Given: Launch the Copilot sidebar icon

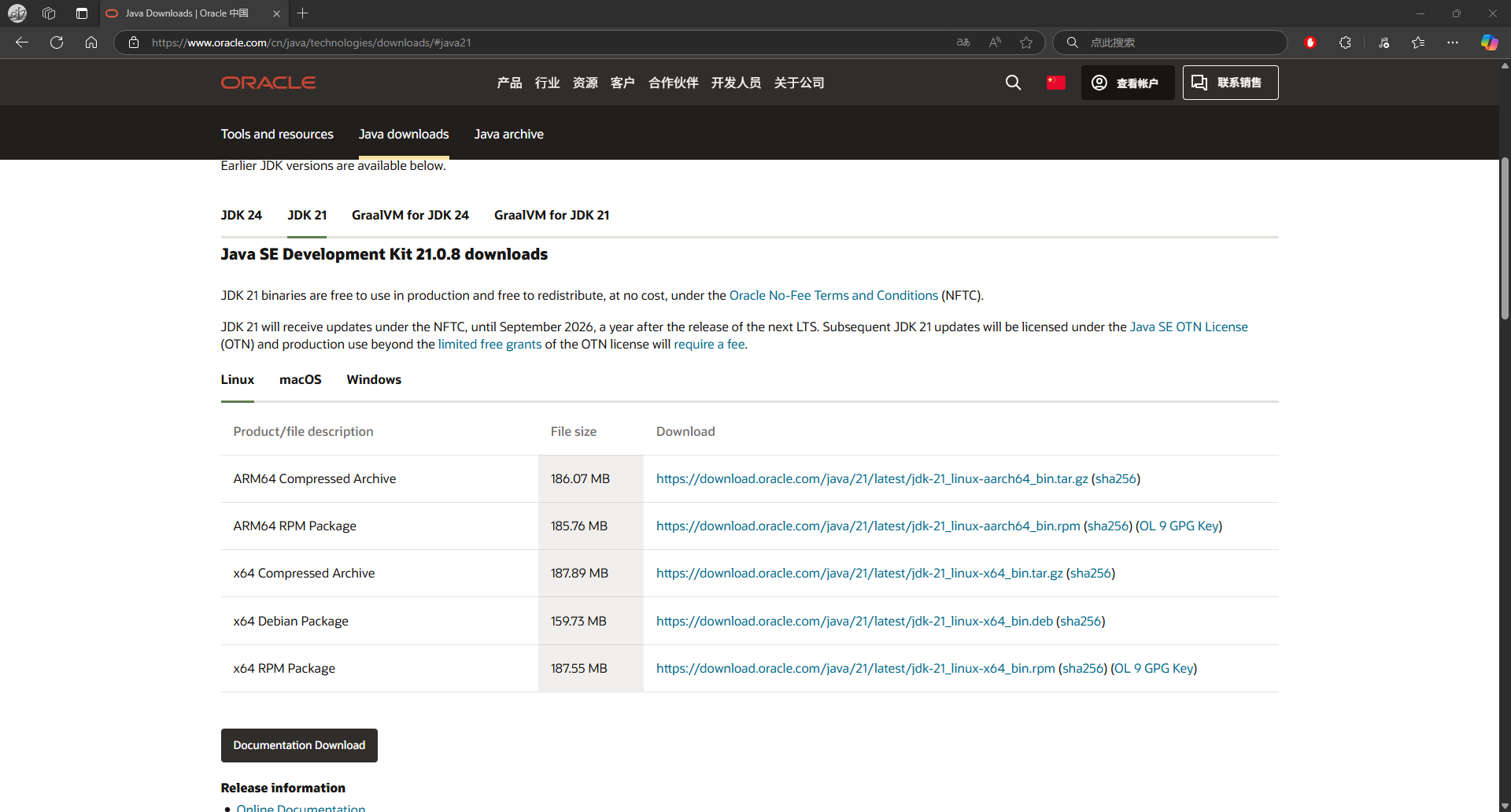Looking at the screenshot, I should (1489, 42).
